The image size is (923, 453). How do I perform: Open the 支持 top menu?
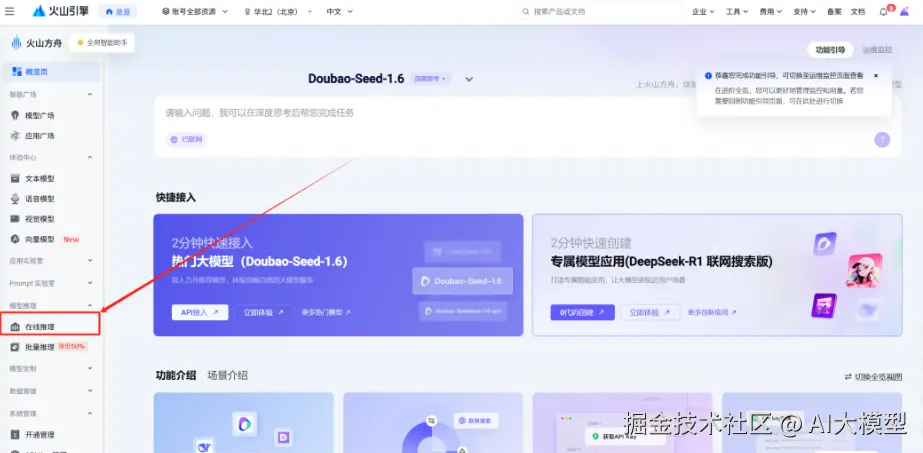tap(804, 11)
